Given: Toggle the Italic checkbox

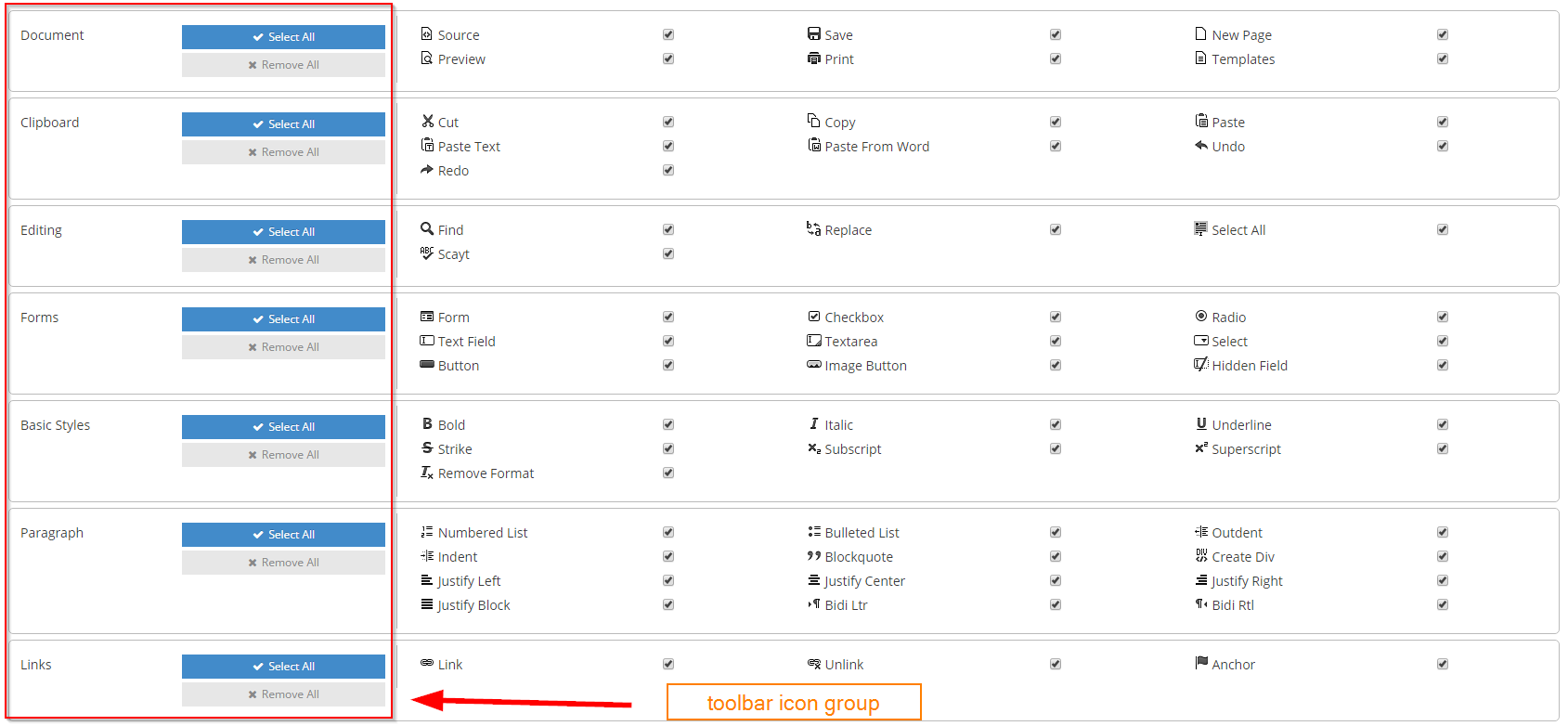Looking at the screenshot, I should click(x=1055, y=424).
